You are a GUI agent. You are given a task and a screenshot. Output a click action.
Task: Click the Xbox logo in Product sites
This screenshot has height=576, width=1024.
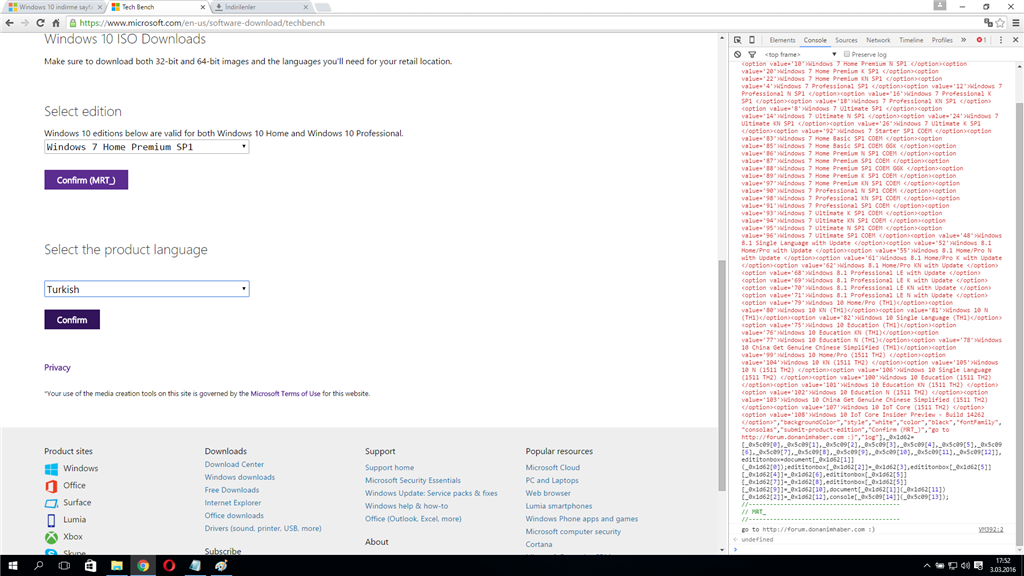coord(51,537)
